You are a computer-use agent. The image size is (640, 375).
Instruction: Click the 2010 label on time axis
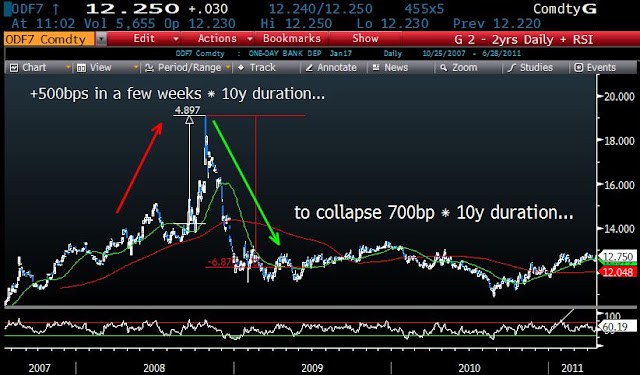469,368
